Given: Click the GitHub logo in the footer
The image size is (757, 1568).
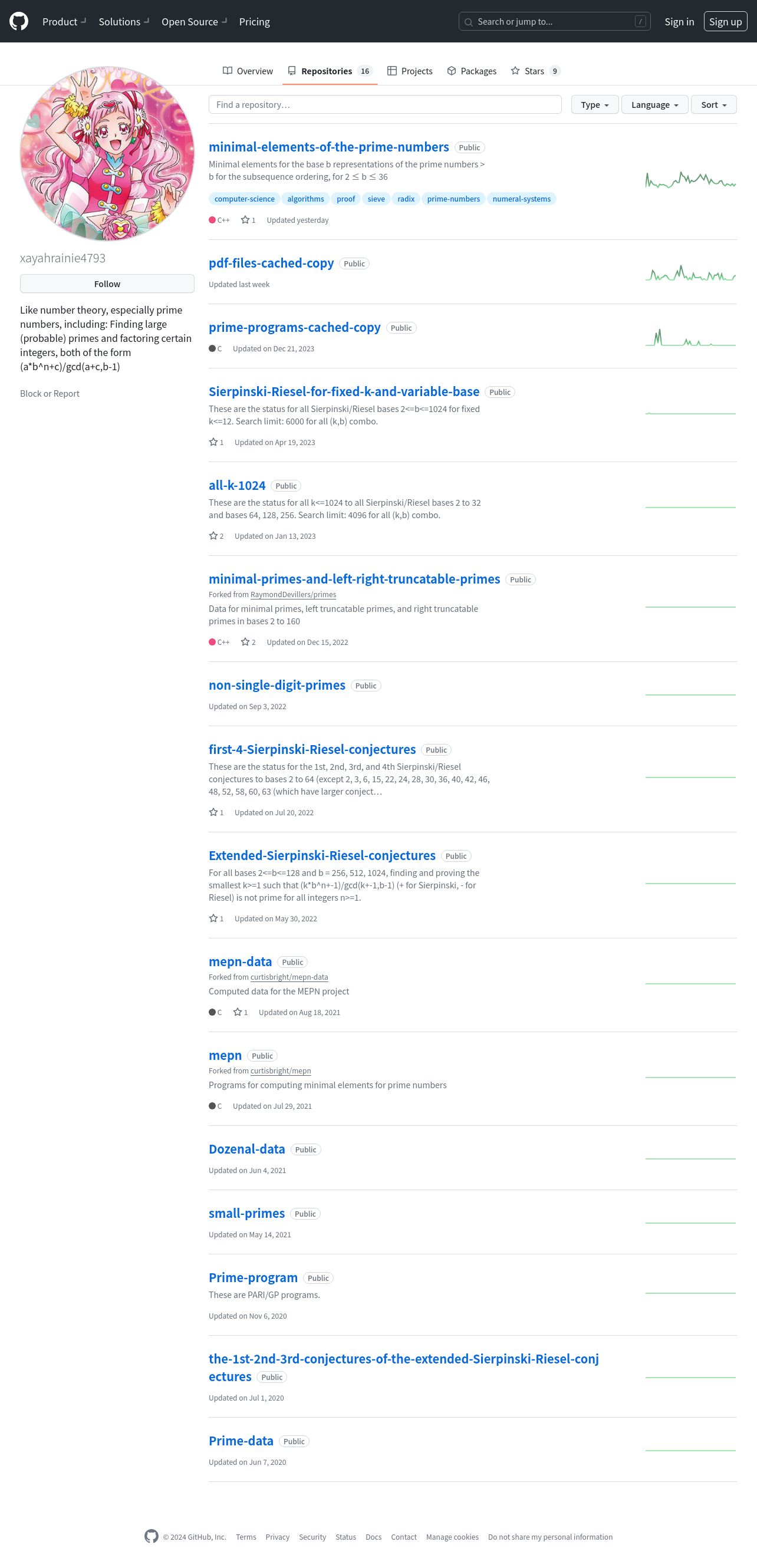Looking at the screenshot, I should [x=151, y=1536].
